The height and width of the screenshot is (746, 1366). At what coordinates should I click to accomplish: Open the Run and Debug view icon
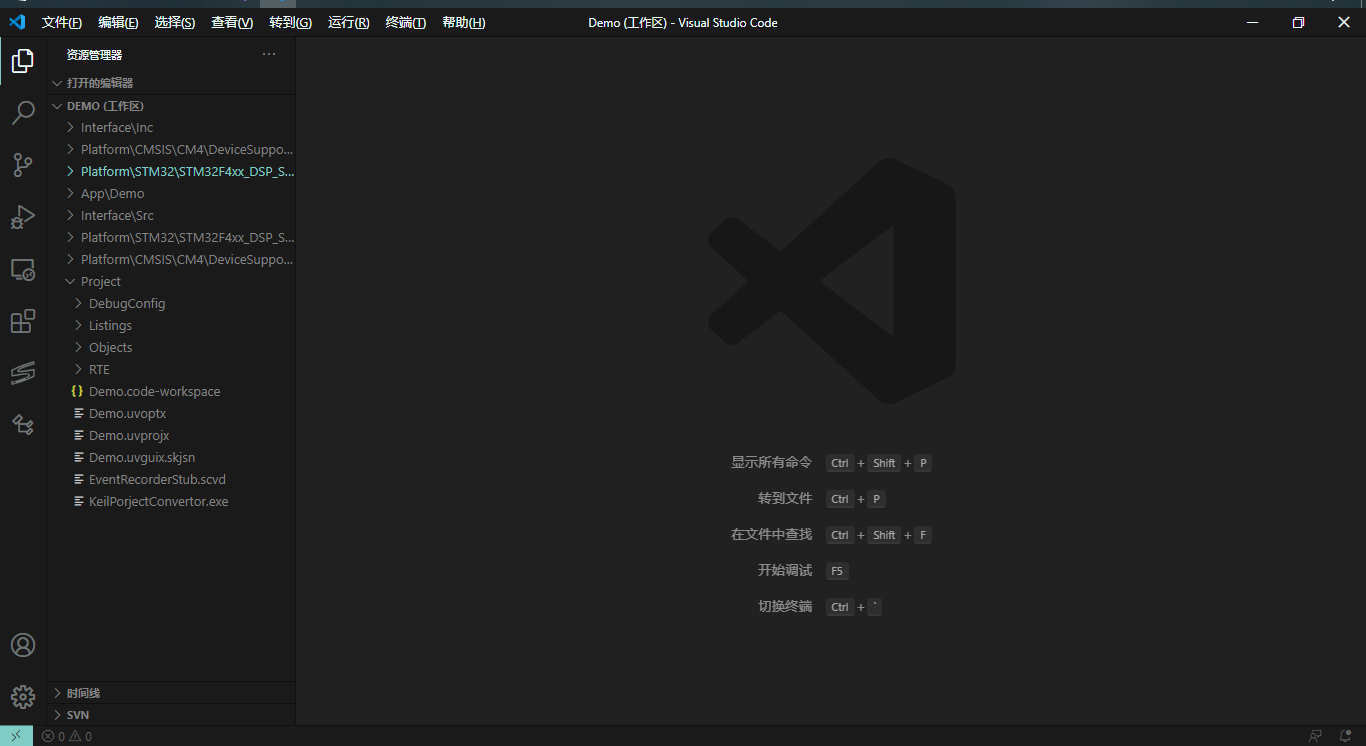pos(22,217)
